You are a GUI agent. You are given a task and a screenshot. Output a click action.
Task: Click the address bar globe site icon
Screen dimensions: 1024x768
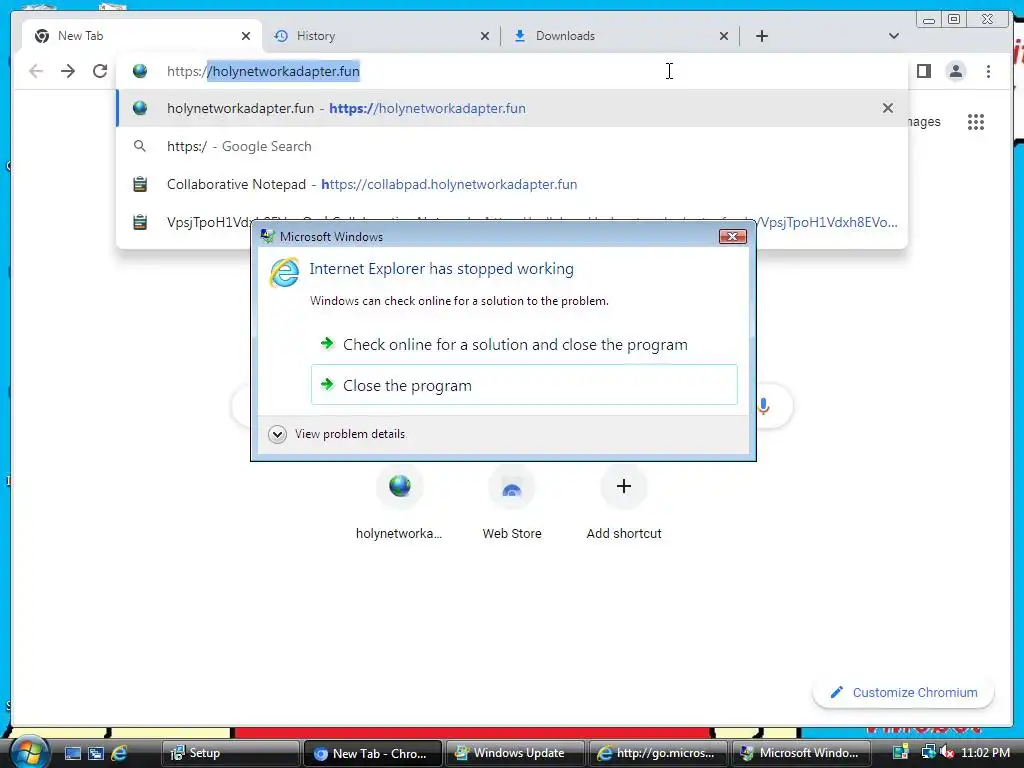click(x=140, y=71)
